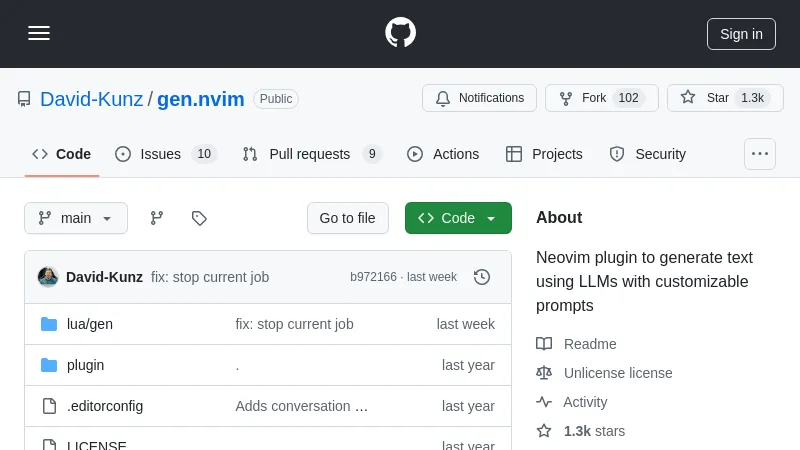This screenshot has height=450, width=800.
Task: Open the three-dot more tabs menu
Action: 760,154
